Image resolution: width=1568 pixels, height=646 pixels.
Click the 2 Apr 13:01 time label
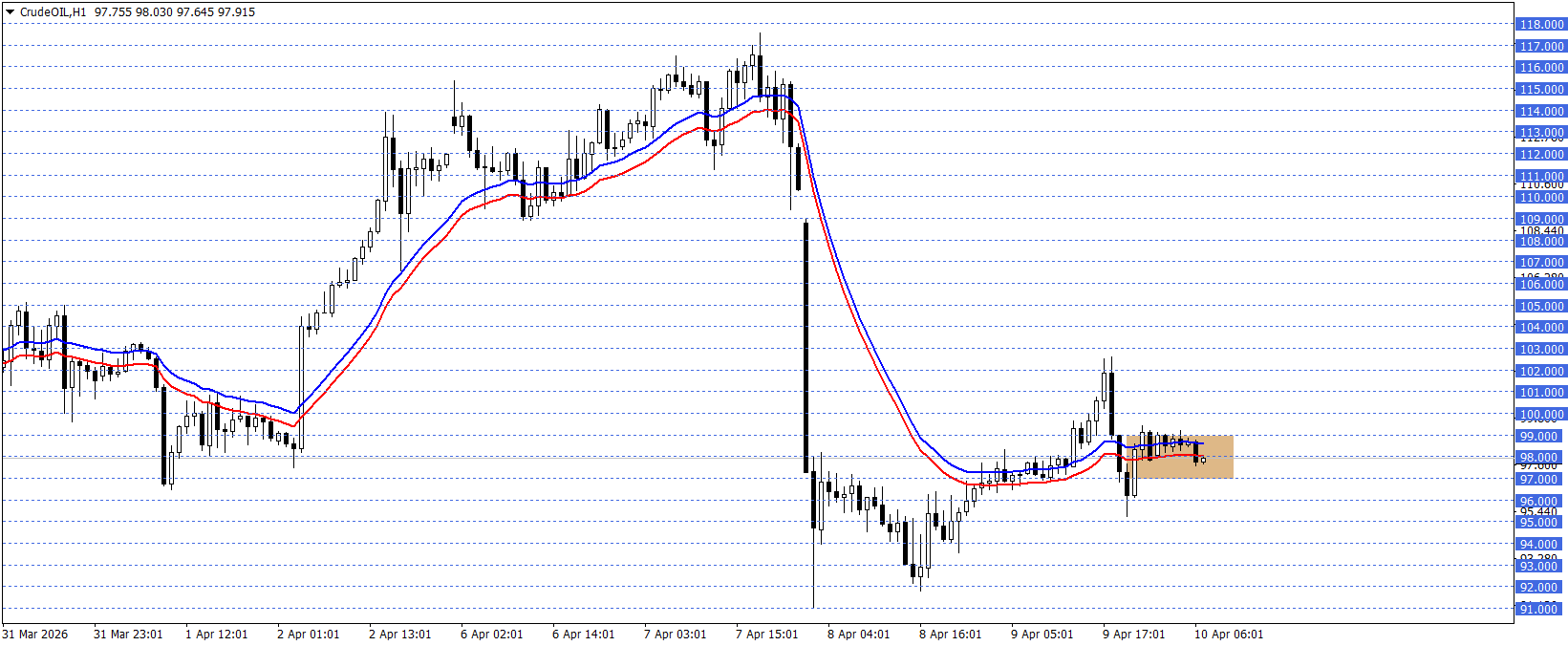click(x=399, y=634)
